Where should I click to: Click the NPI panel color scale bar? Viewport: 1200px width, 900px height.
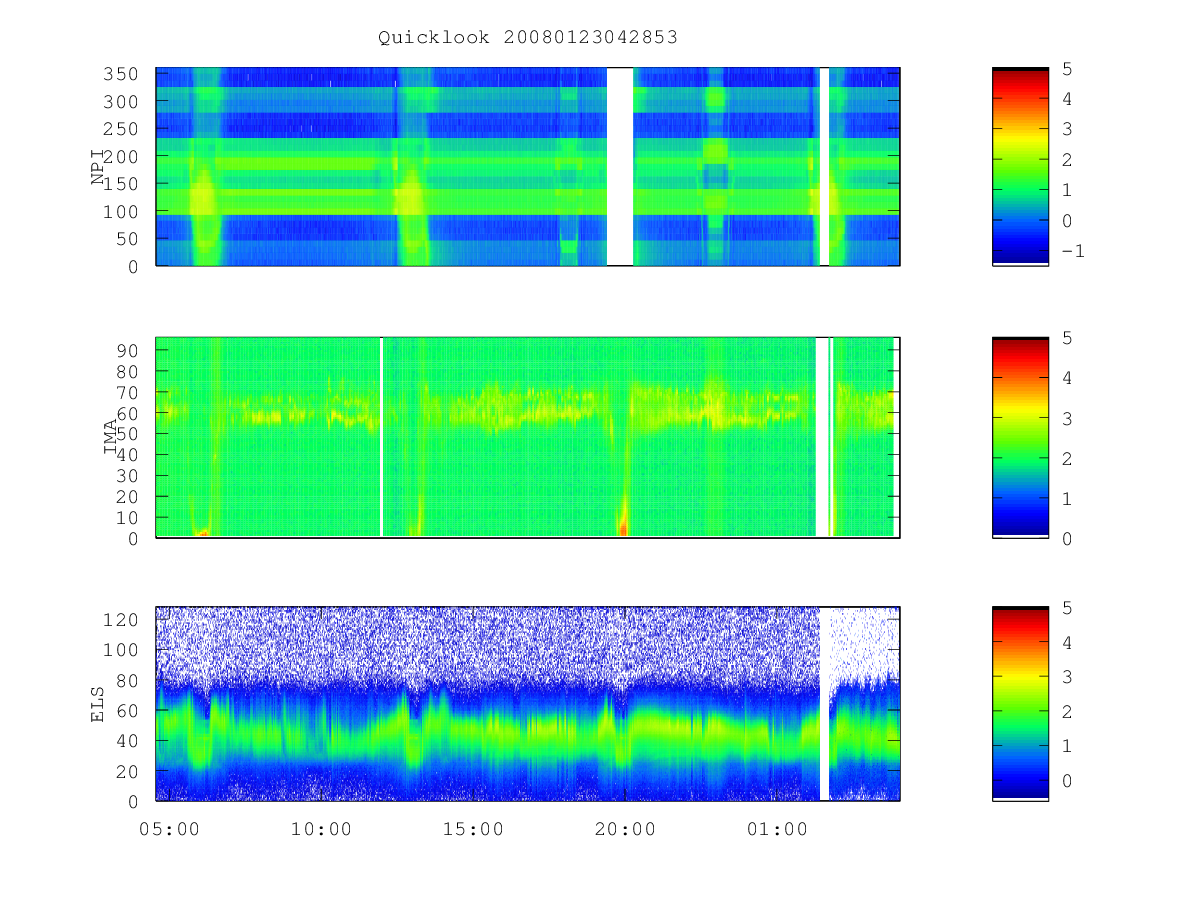[x=1020, y=167]
